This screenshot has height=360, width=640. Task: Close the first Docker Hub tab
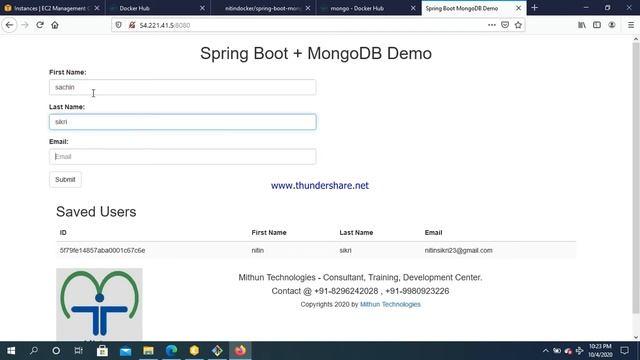tap(202, 8)
